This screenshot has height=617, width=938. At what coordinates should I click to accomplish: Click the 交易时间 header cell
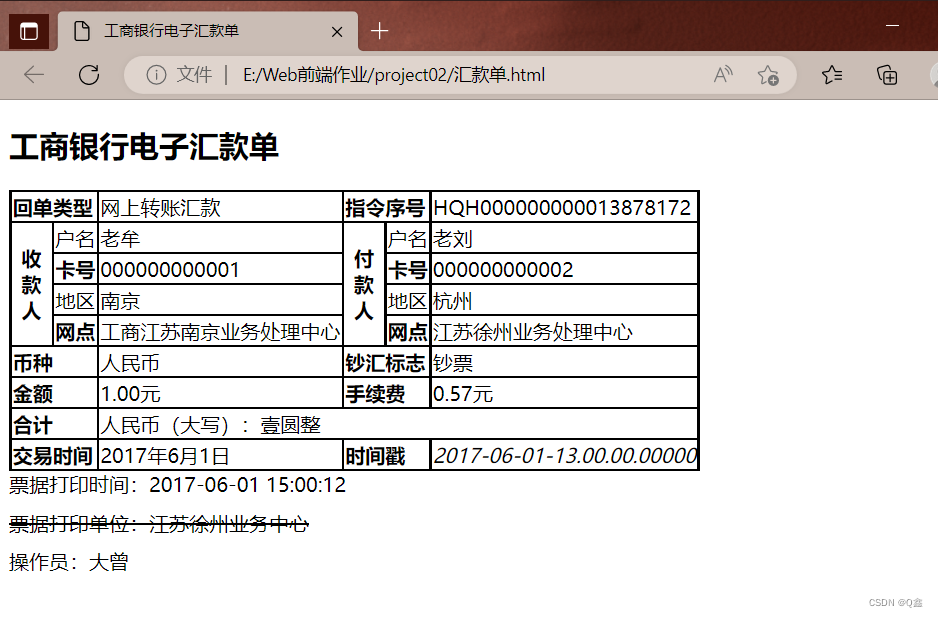tap(53, 456)
